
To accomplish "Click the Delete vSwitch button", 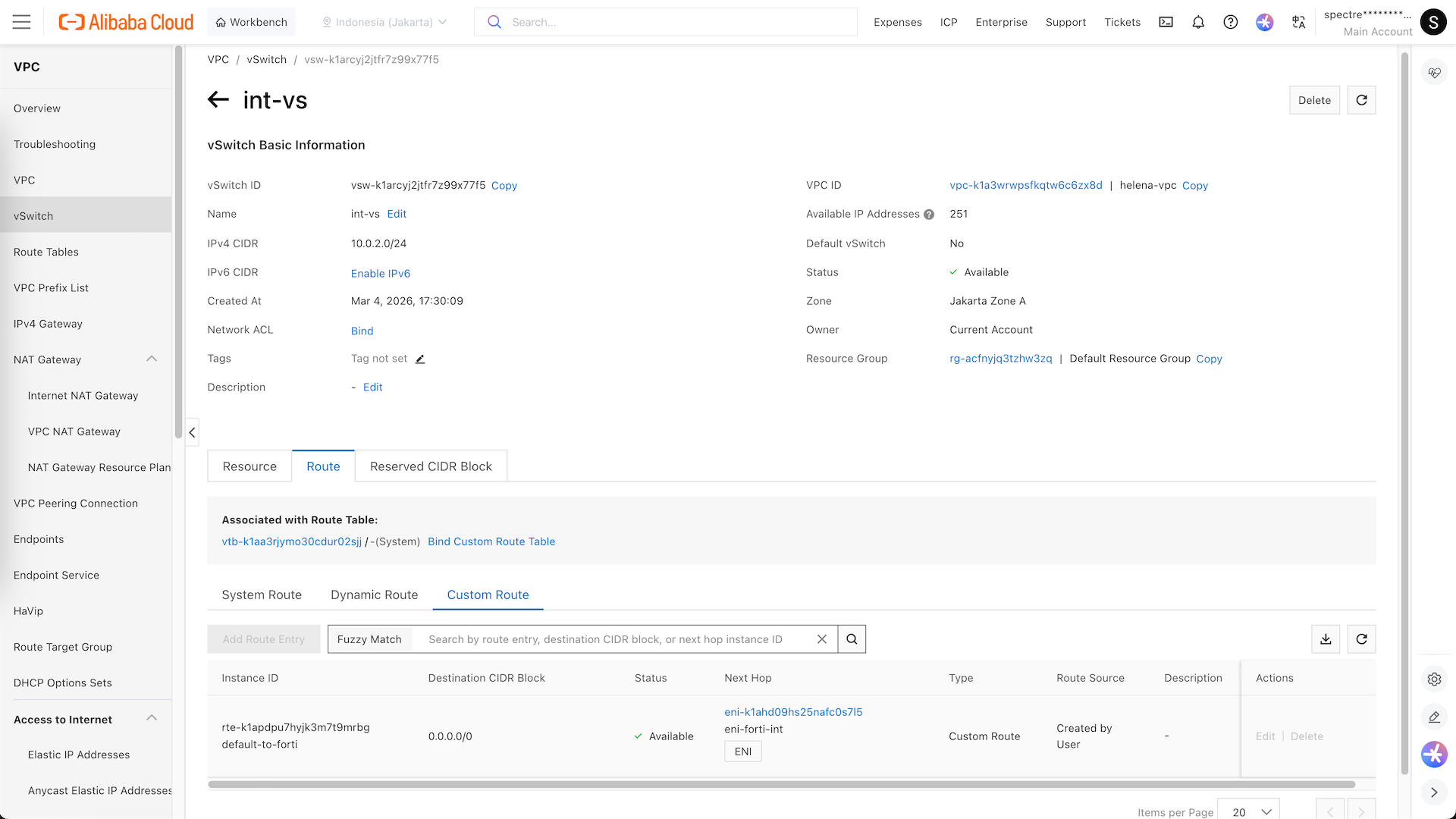I will 1314,100.
